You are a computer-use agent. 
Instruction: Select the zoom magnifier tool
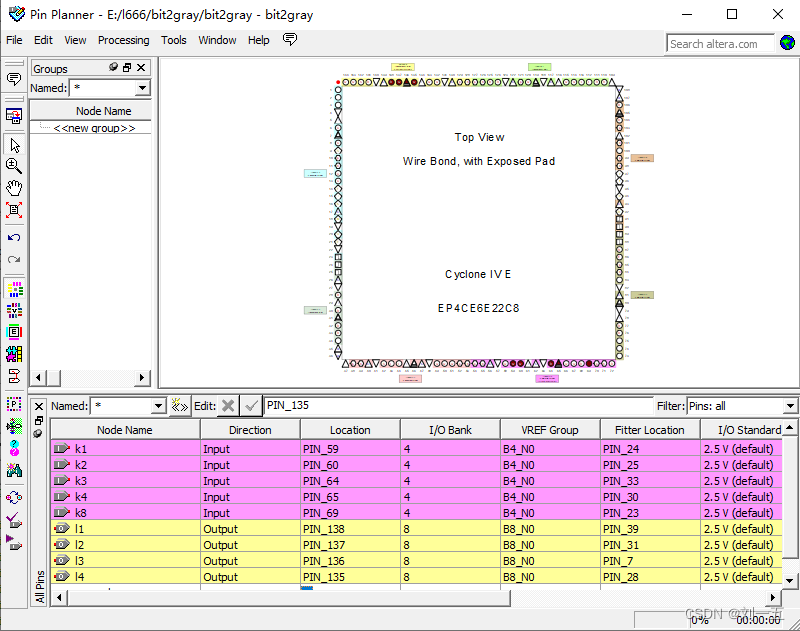coord(14,166)
